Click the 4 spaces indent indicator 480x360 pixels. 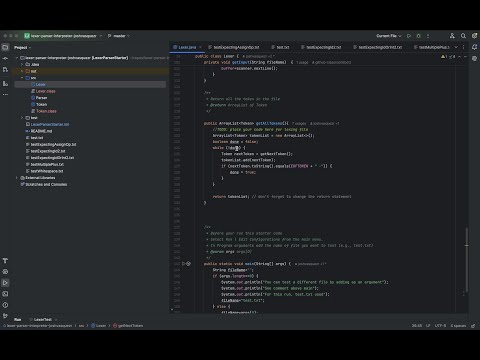point(458,326)
